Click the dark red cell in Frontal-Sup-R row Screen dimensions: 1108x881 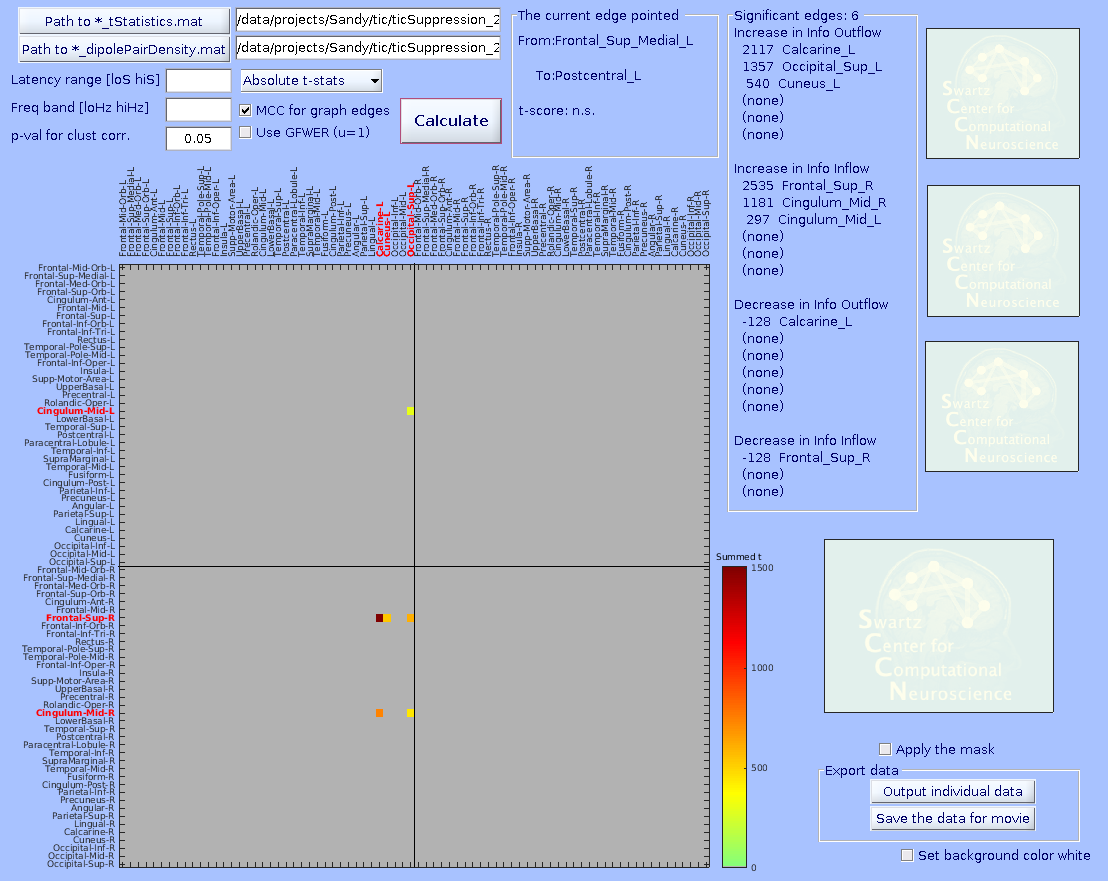pos(379,618)
